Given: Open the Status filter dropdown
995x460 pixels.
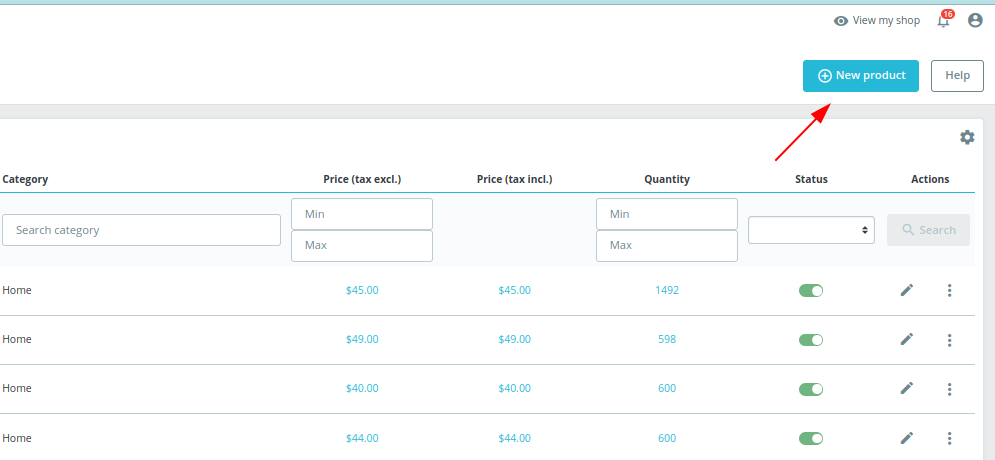Looking at the screenshot, I should 811,230.
